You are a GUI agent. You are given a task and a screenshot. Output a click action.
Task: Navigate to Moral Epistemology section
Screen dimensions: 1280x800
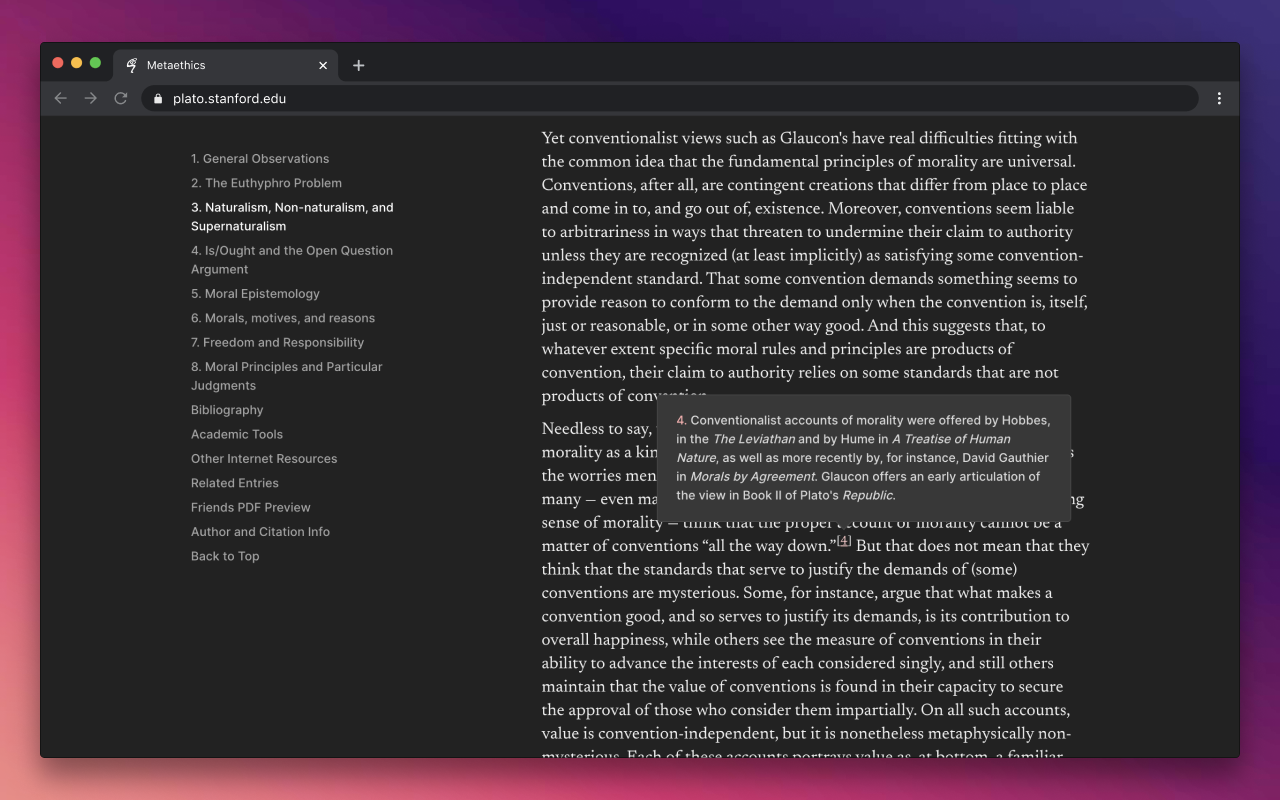point(255,294)
